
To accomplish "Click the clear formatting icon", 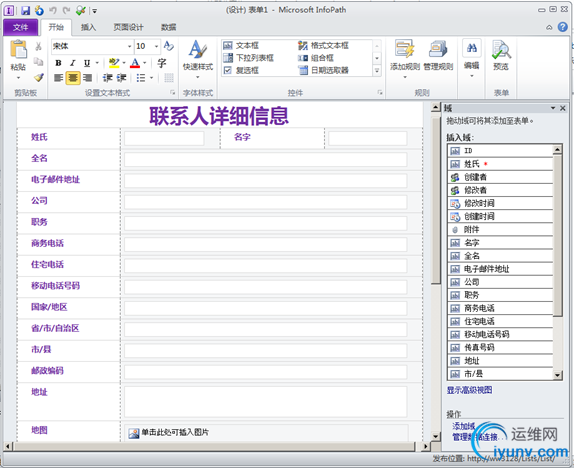I will [x=168, y=46].
